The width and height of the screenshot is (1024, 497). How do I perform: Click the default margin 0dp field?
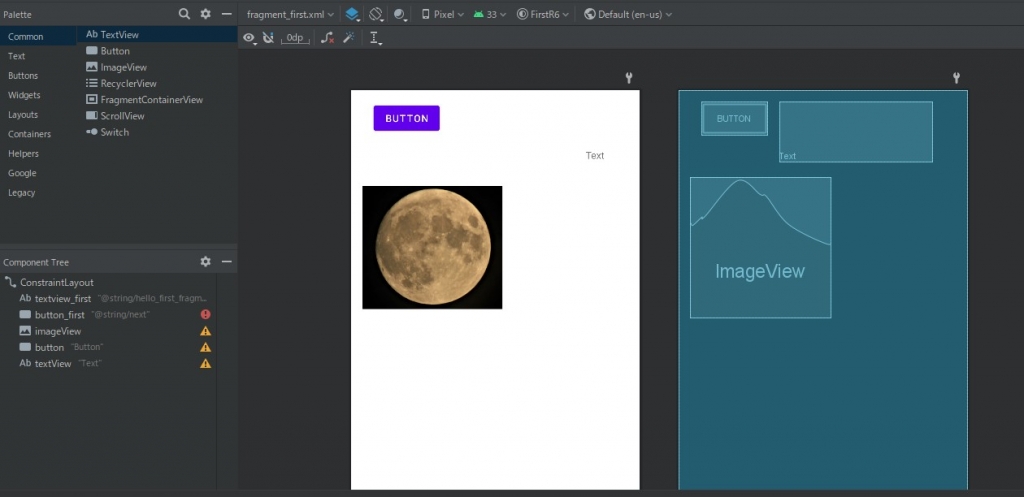click(296, 38)
